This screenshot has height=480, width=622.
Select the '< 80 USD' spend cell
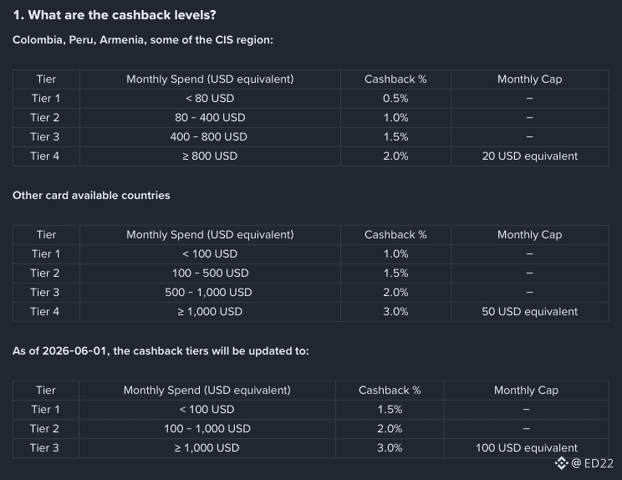point(210,98)
